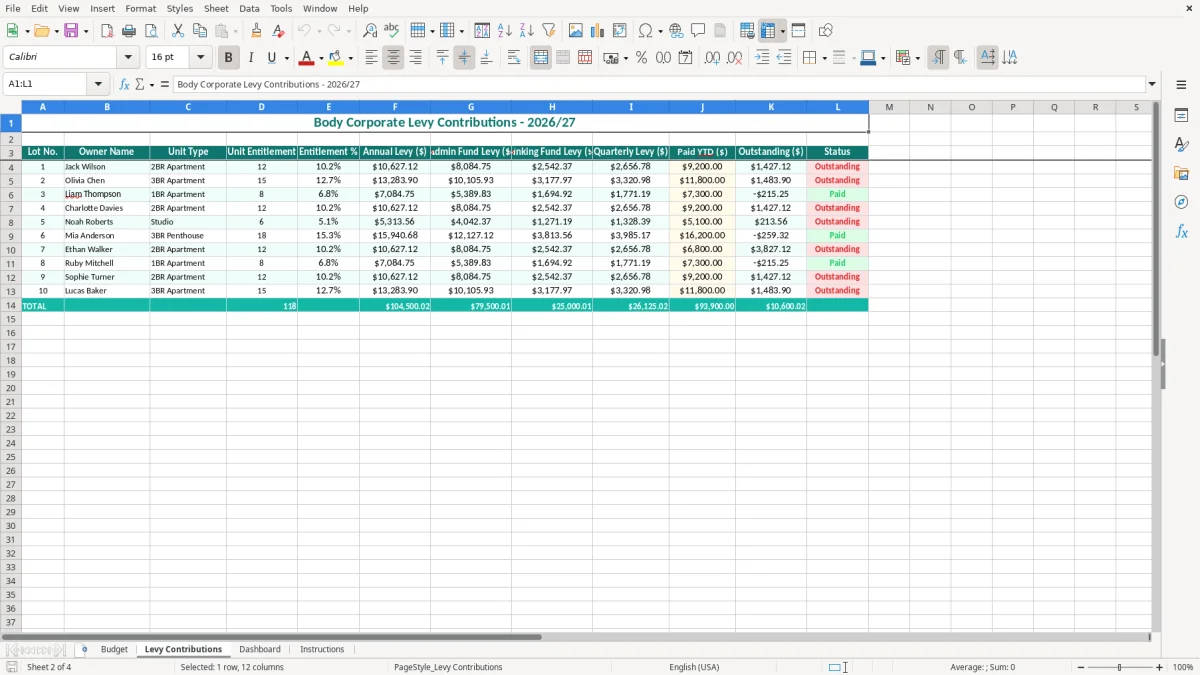Toggle Center Horizontally alignment
The height and width of the screenshot is (675, 1200).
(x=393, y=58)
